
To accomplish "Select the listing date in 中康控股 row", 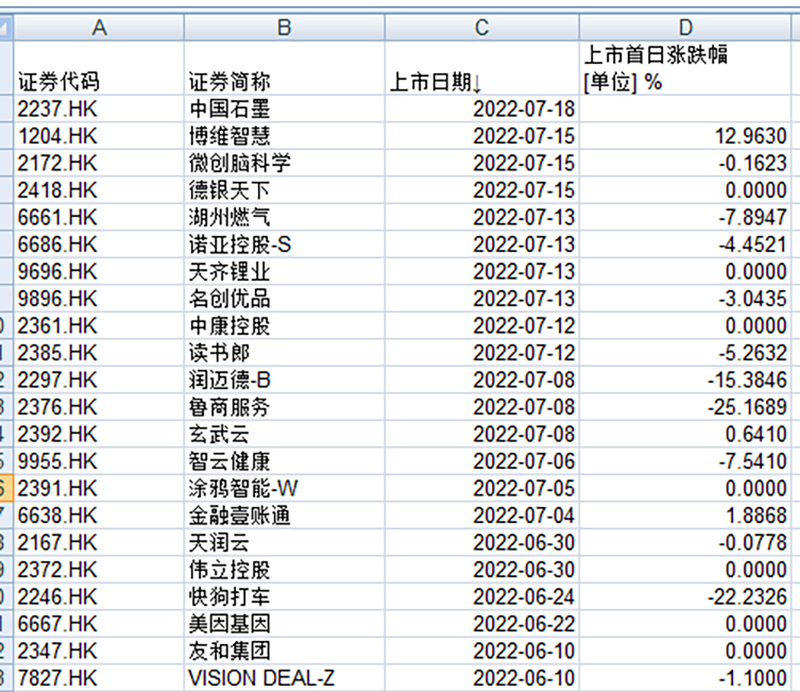I will click(x=482, y=325).
